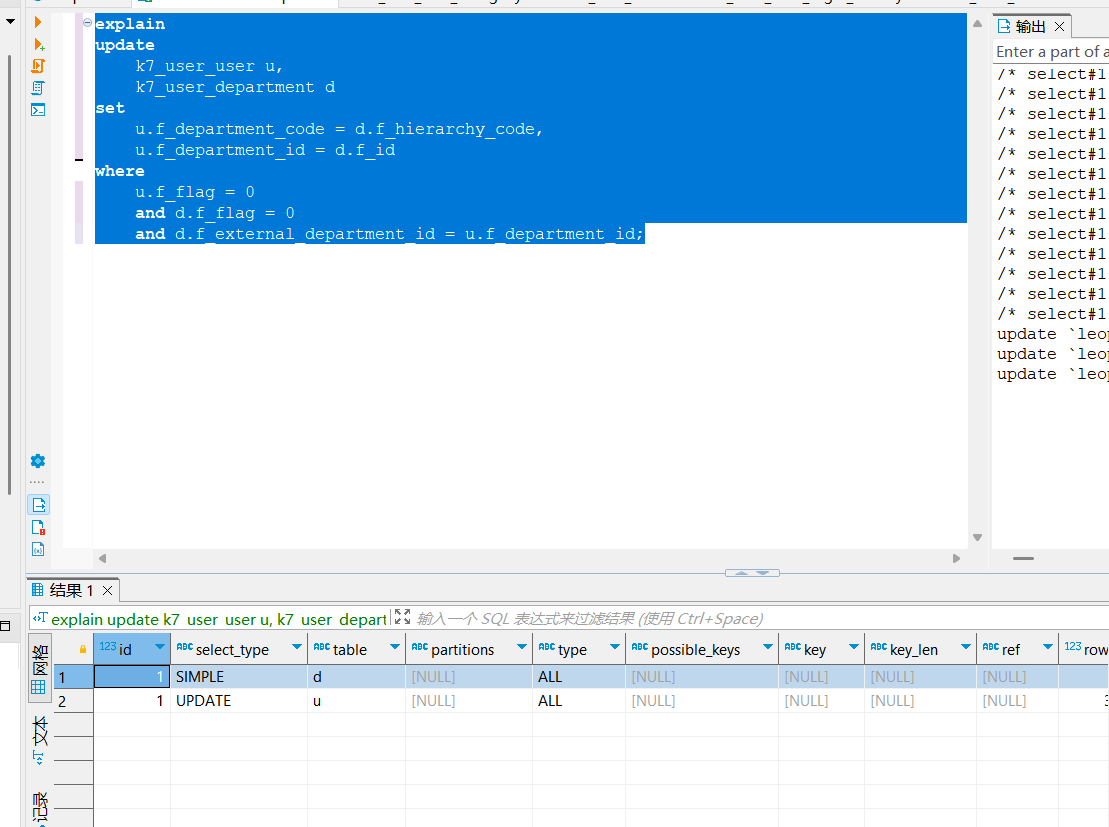The image size is (1109, 827).
Task: Toggle the 网格 grid view button
Action: pos(40,663)
